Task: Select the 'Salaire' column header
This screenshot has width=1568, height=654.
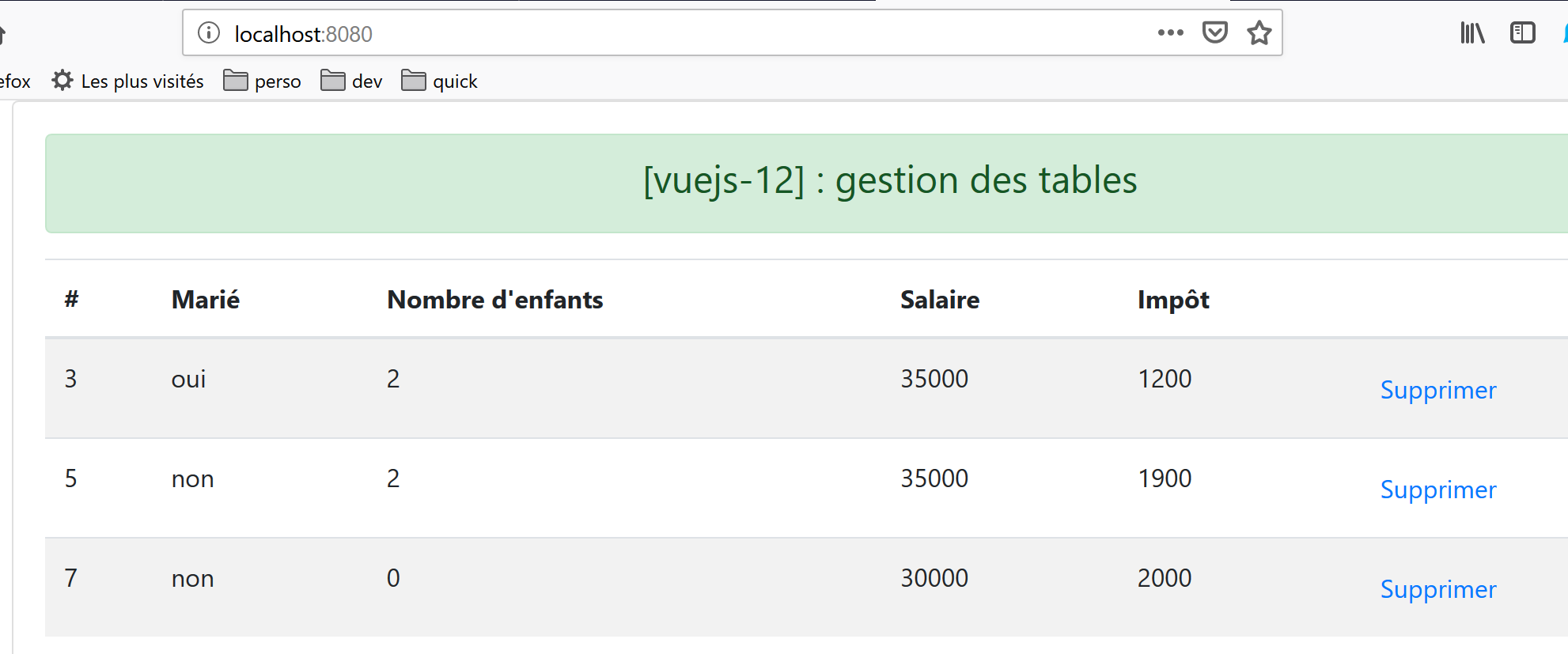Action: coord(940,300)
